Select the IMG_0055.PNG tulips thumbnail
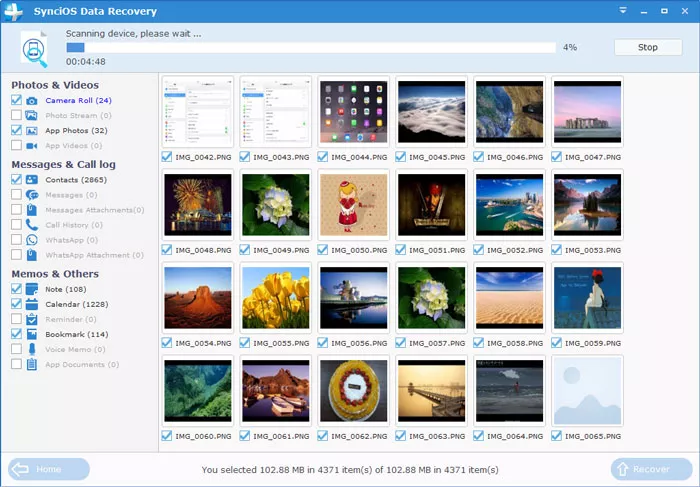This screenshot has width=700, height=487. 275,297
